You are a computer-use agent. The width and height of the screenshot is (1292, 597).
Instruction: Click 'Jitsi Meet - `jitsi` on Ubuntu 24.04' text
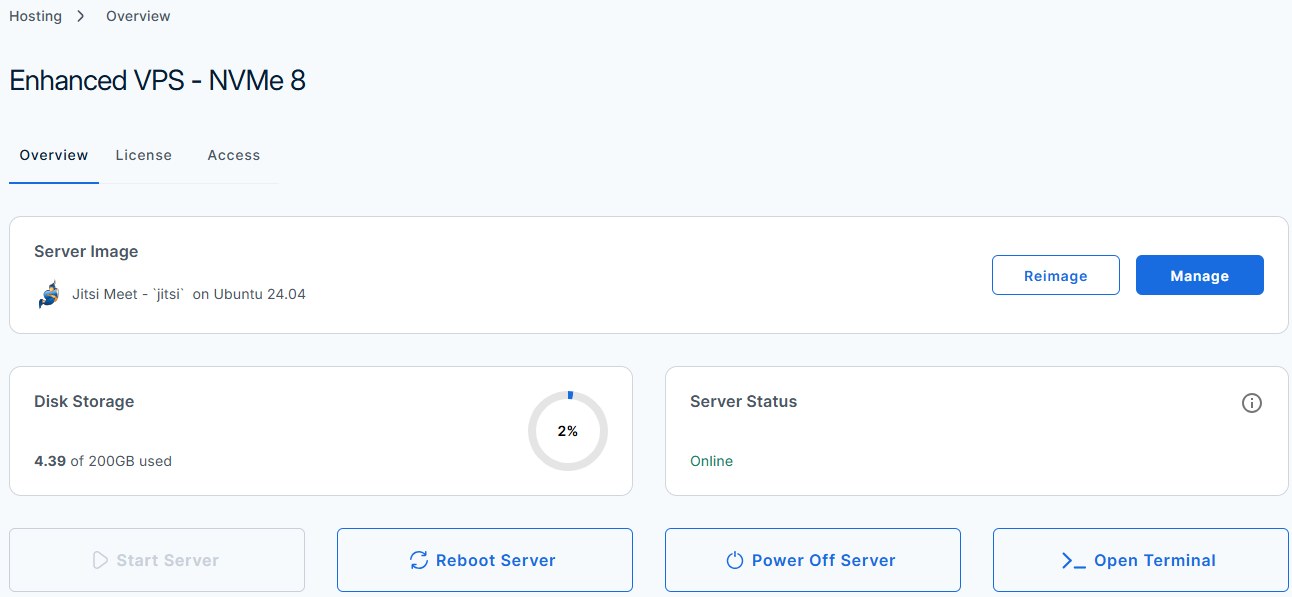(x=189, y=294)
